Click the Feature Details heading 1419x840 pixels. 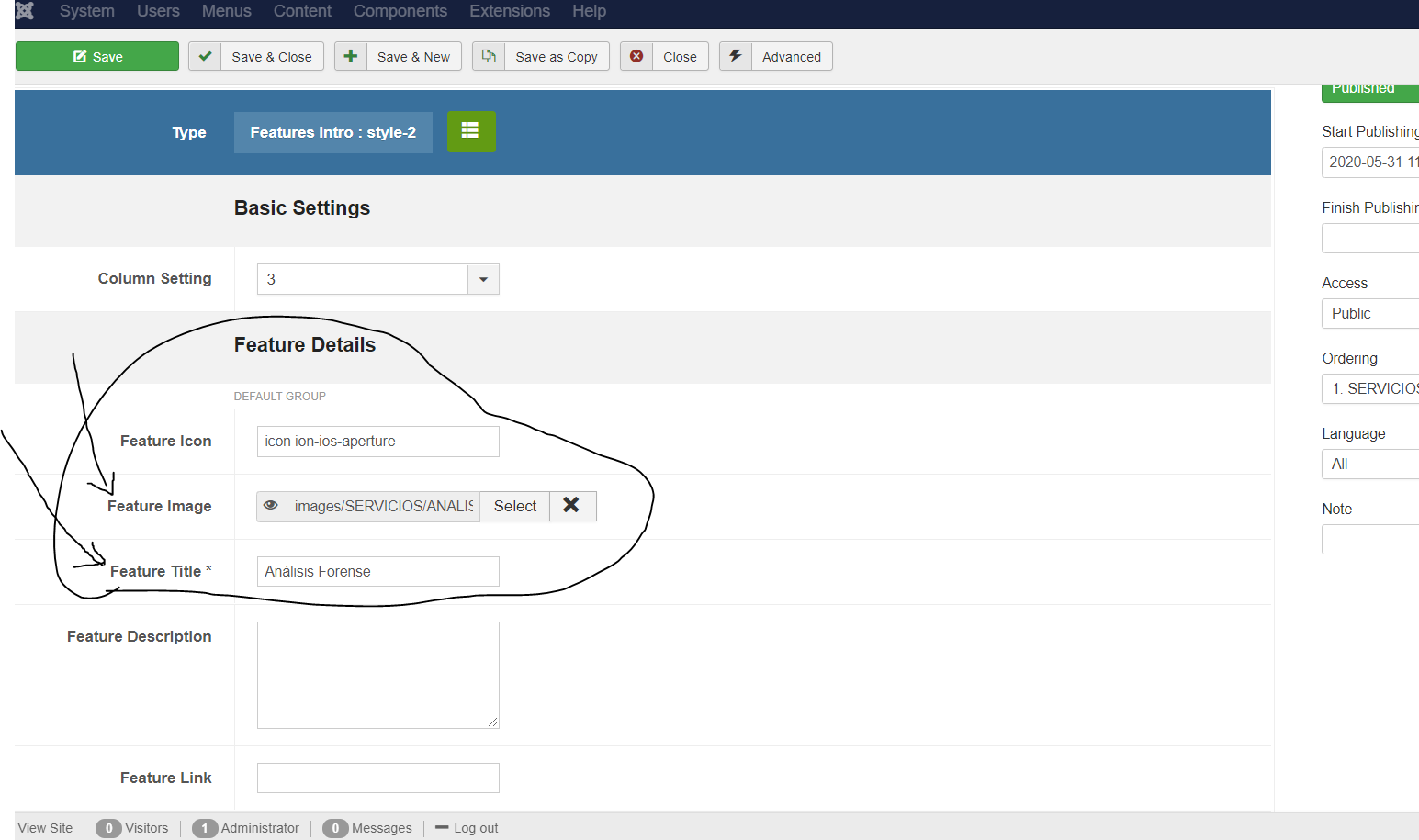(305, 344)
